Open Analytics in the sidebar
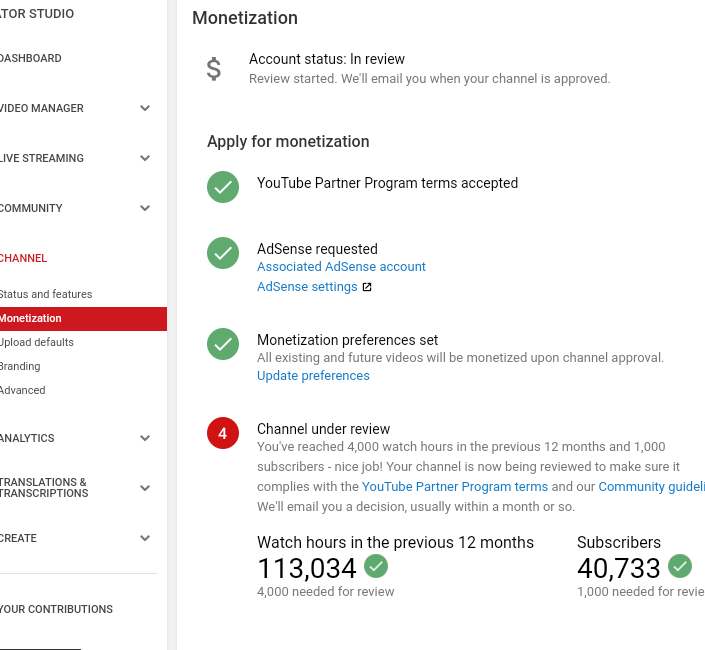The image size is (705, 650). click(x=27, y=438)
